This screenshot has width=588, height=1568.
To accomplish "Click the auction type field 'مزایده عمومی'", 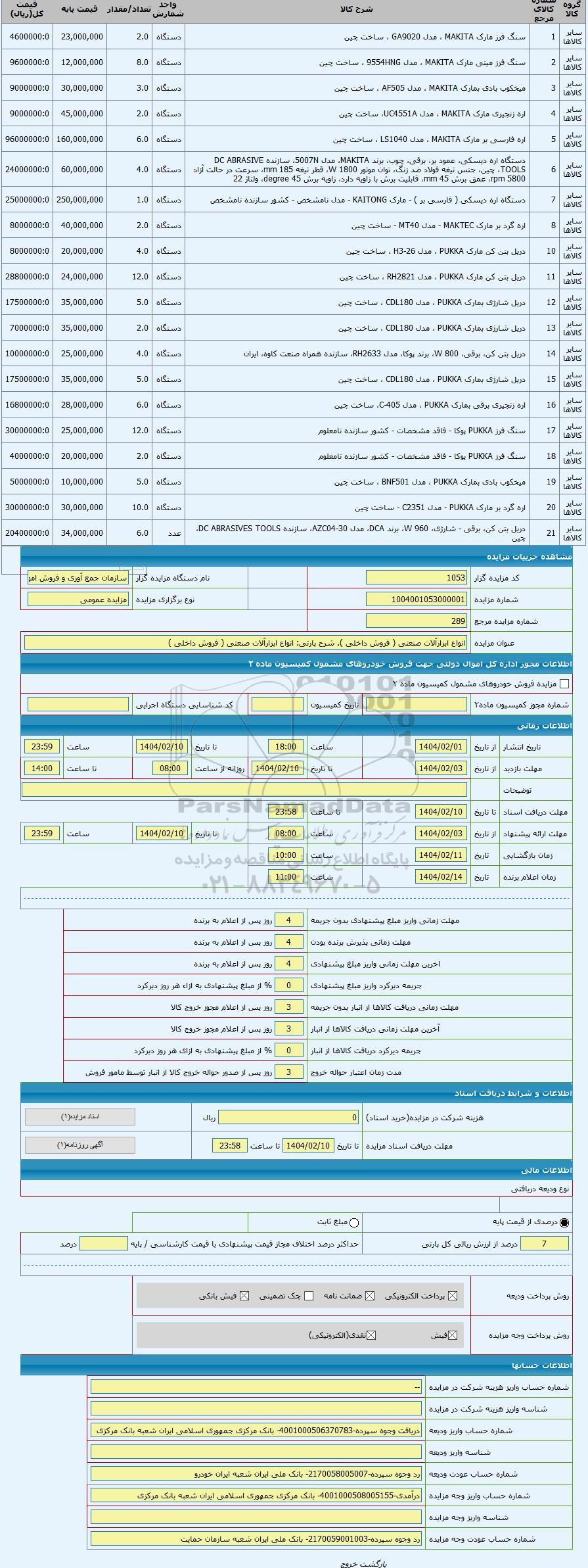I will pos(79,600).
